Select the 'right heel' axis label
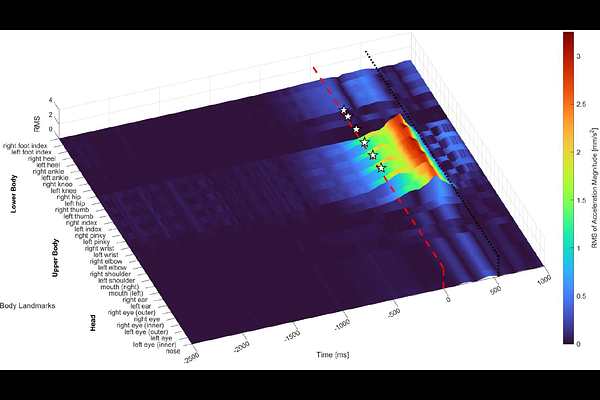This screenshot has height=400, width=600. coord(42,158)
